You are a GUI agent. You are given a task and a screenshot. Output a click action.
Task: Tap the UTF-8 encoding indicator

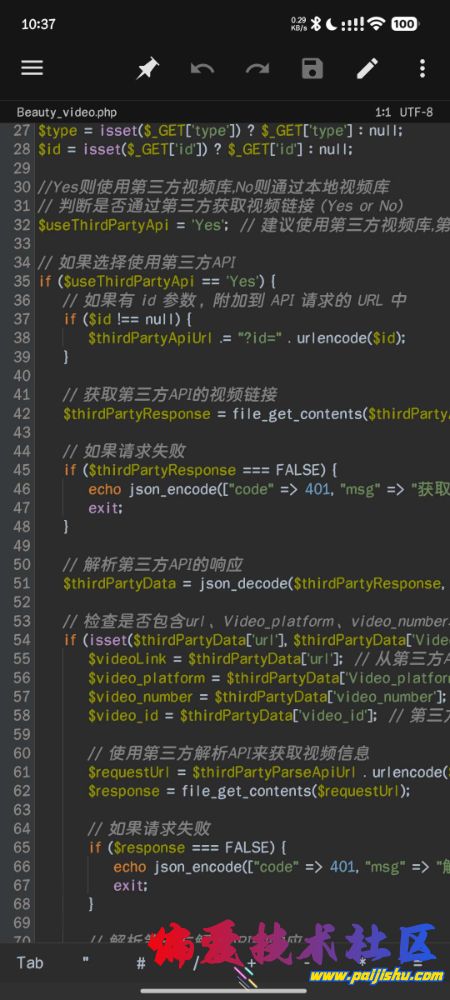point(416,112)
